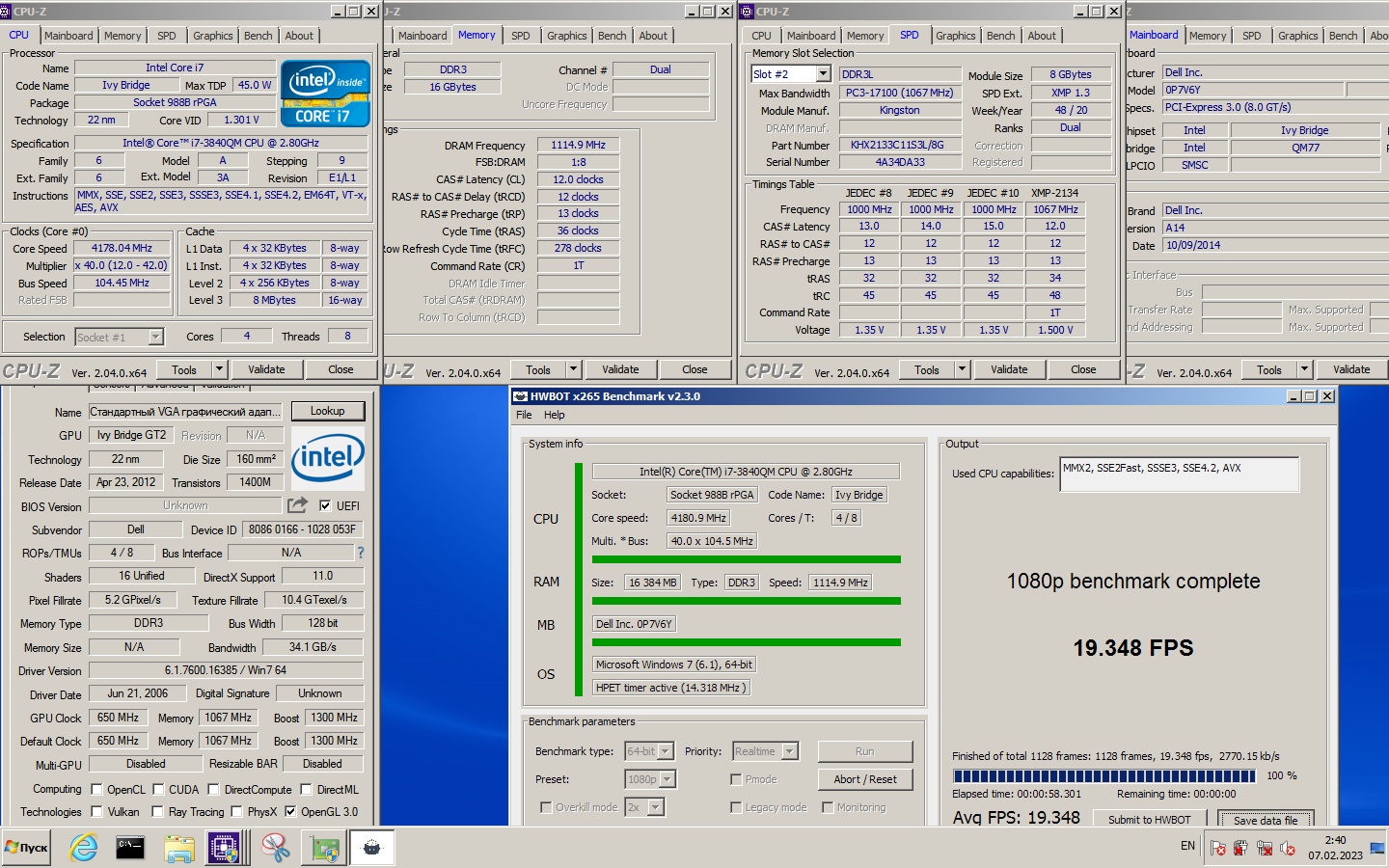Viewport: 1389px width, 868px height.
Task: Toggle the Monitoring checkbox in HWBOT
Action: coord(828,807)
